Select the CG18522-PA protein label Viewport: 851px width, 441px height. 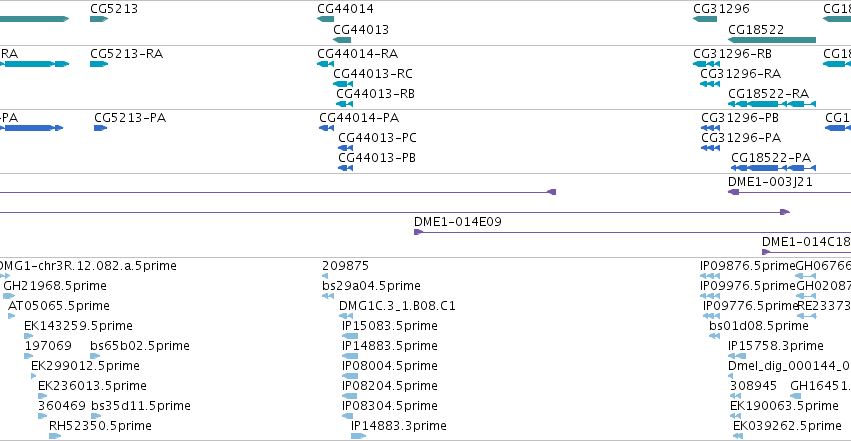coord(771,158)
